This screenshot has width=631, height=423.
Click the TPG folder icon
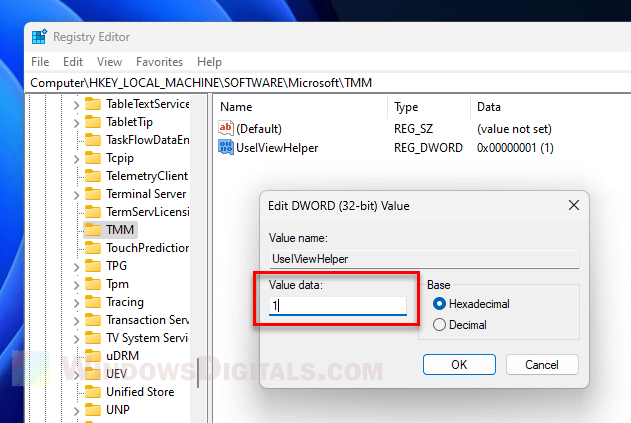point(93,266)
